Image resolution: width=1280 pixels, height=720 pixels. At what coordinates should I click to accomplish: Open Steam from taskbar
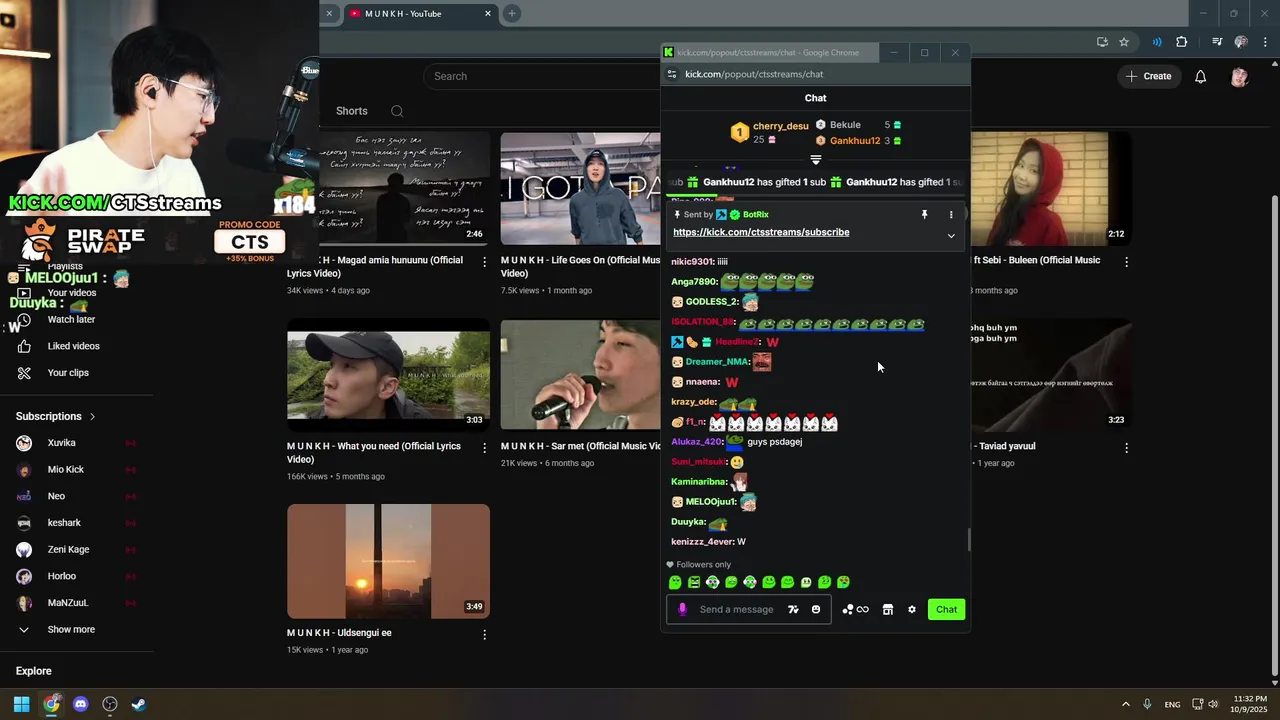pyautogui.click(x=139, y=704)
